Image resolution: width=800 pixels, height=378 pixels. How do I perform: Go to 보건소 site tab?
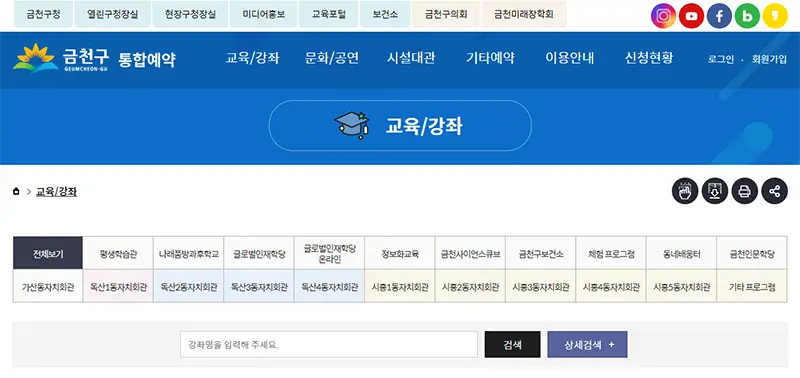[385, 14]
